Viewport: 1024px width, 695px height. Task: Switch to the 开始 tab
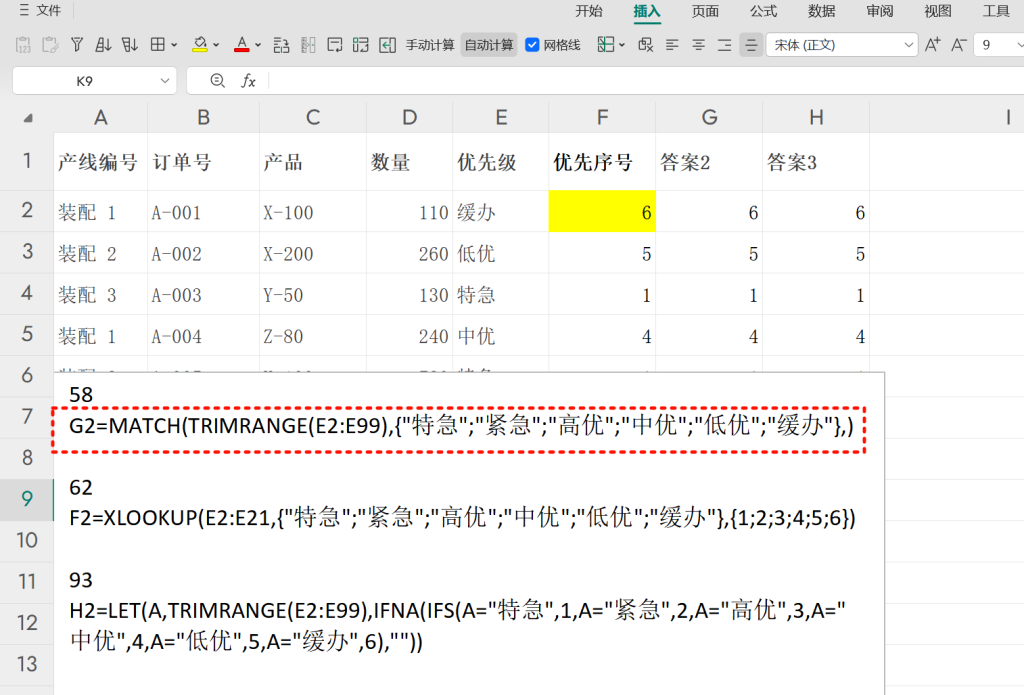pyautogui.click(x=588, y=11)
